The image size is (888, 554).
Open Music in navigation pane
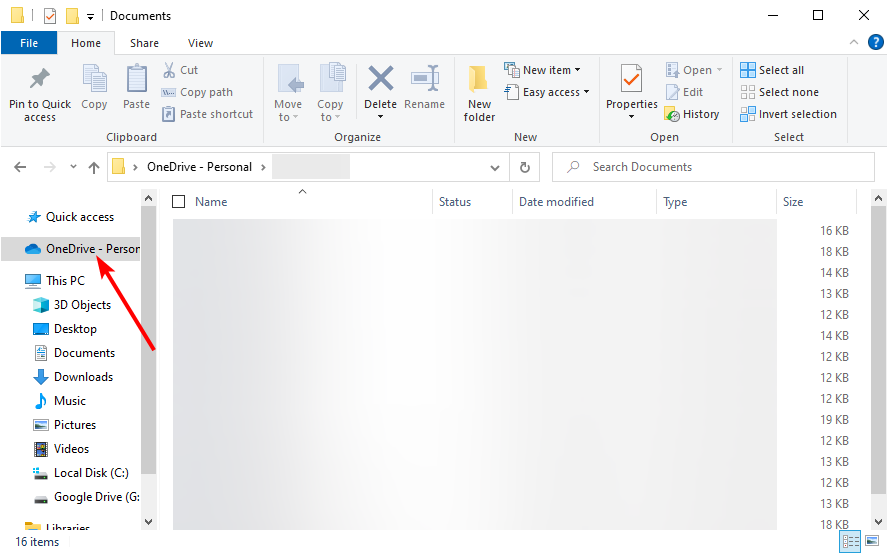59,400
